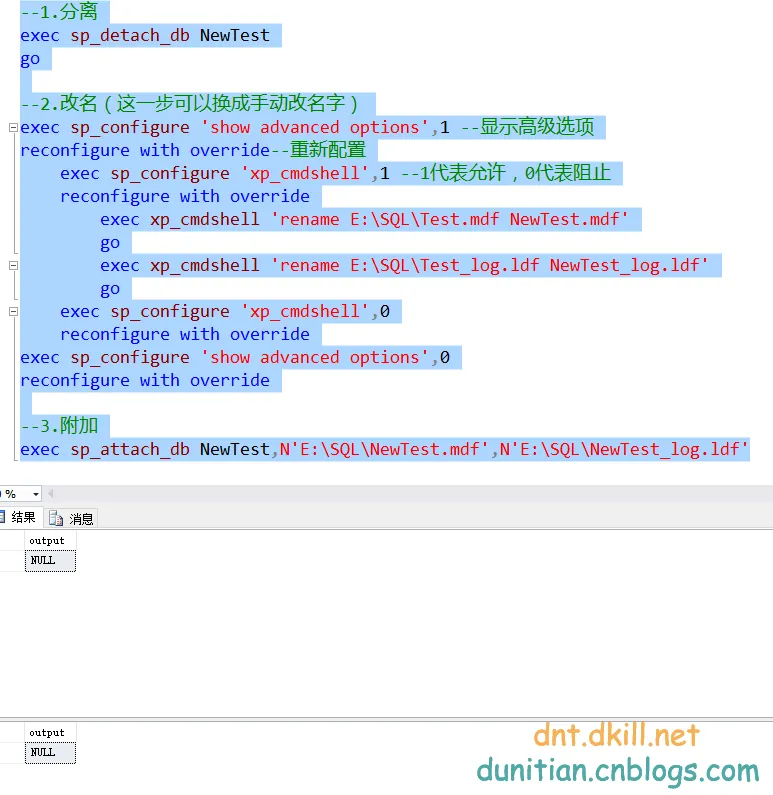
Task: Switch to the 消息 messages tab
Action: click(71, 519)
